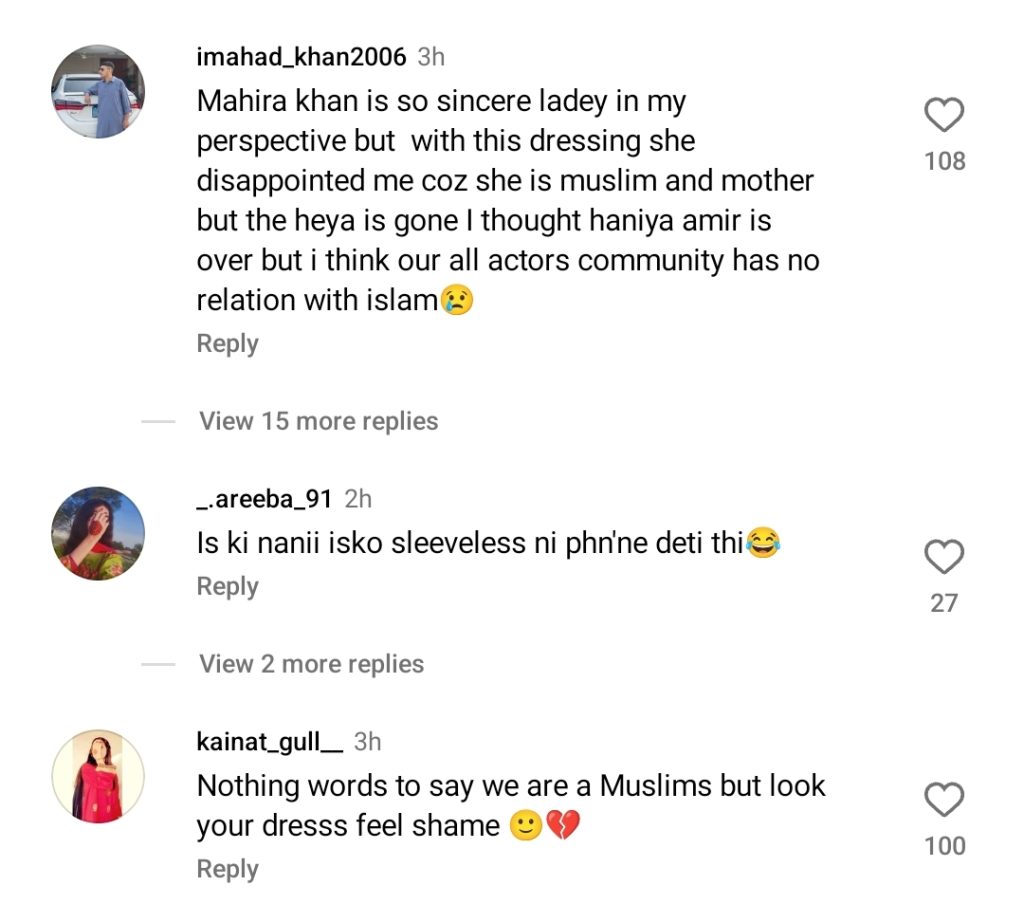Viewport: 1024px width, 904px height.
Task: Open imahad_khan2006's profile picture
Action: coord(98,91)
